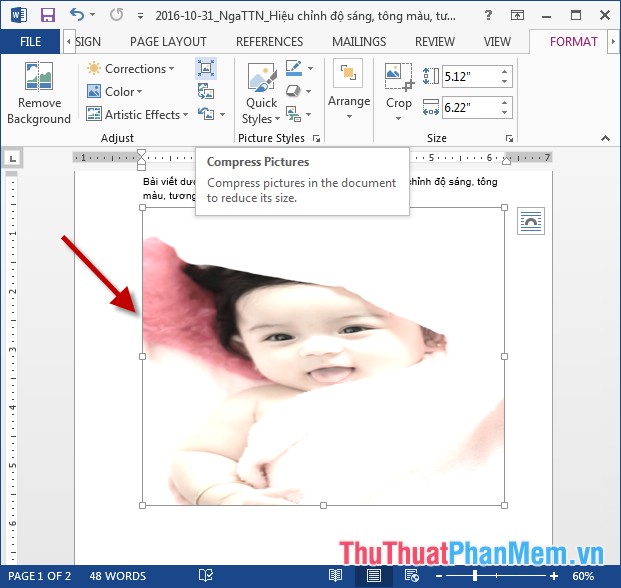Open the Arrange menu
Screen dimensions: 621x588
(x=349, y=91)
